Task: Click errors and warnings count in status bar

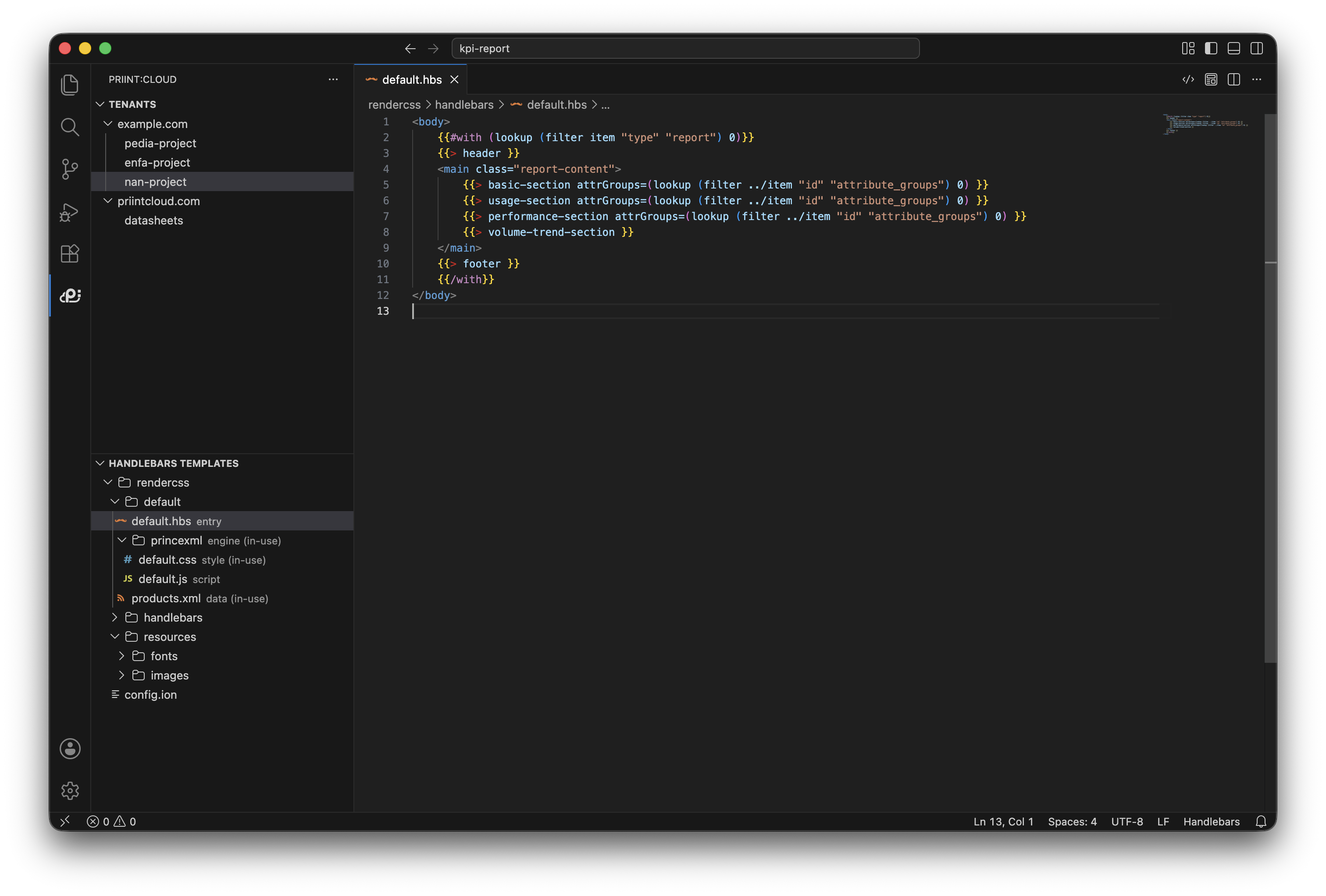Action: click(x=111, y=821)
